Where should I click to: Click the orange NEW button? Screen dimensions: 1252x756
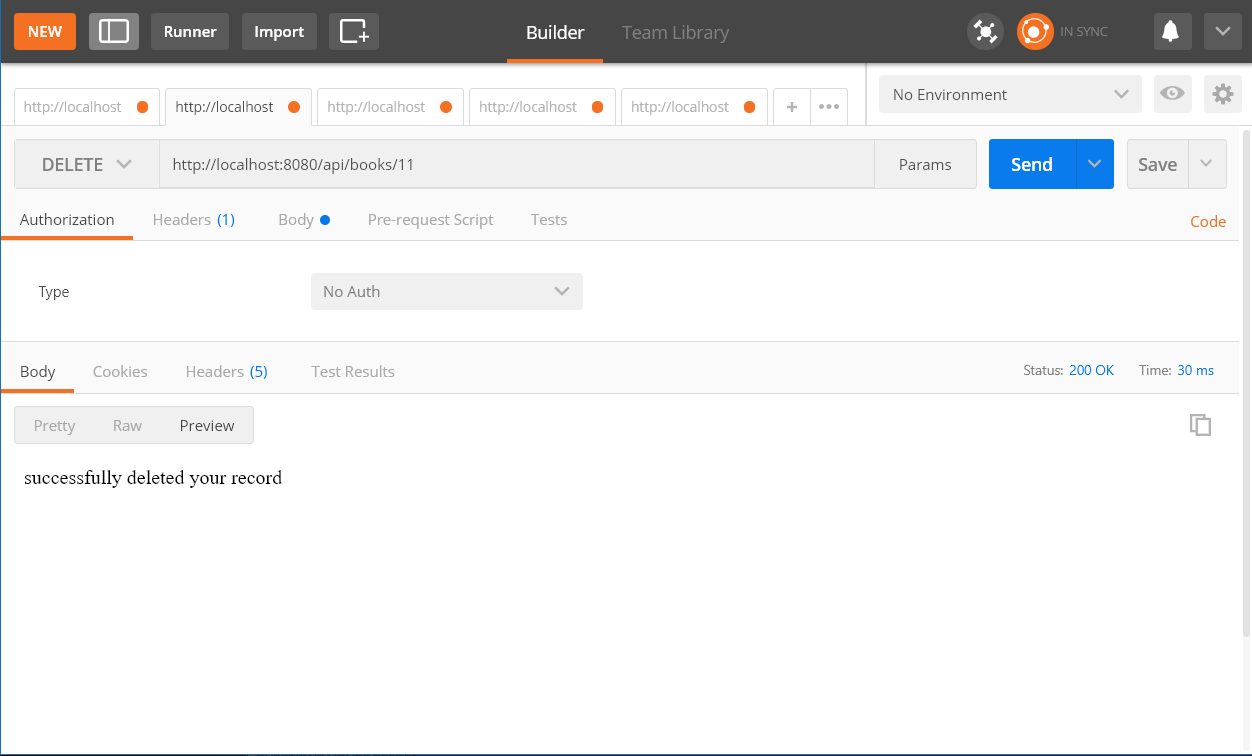click(x=45, y=32)
